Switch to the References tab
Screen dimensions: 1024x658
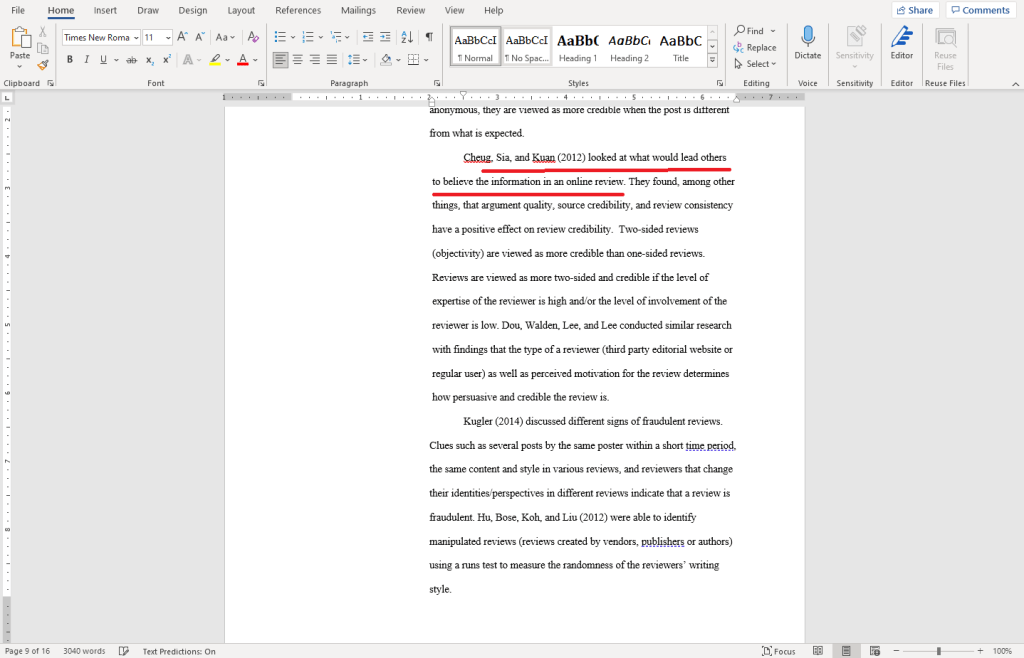pos(298,10)
